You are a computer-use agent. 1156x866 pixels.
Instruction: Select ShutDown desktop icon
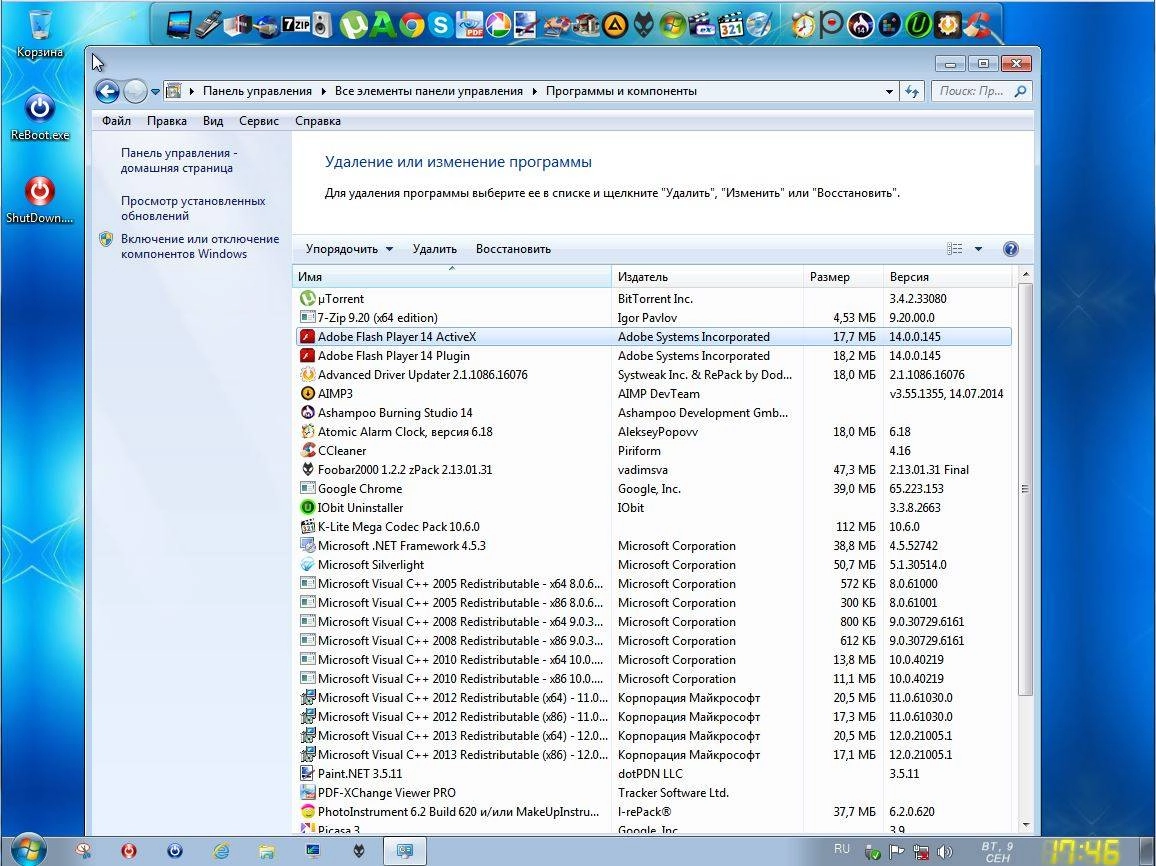(x=40, y=199)
